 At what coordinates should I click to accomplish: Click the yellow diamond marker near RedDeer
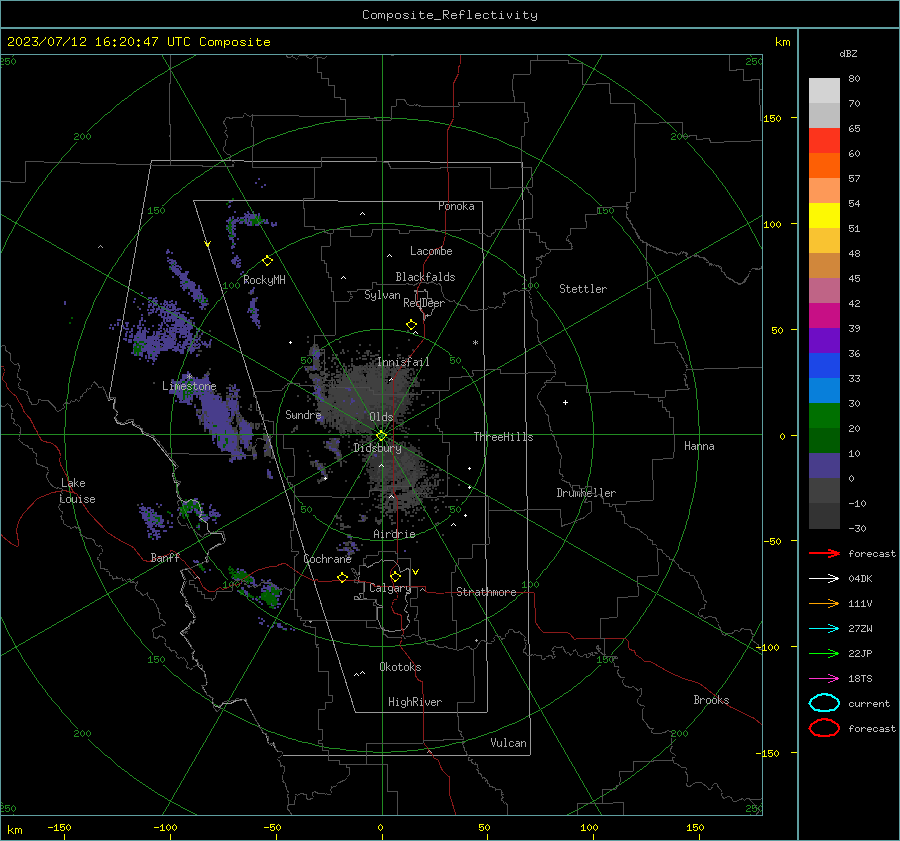[411, 325]
